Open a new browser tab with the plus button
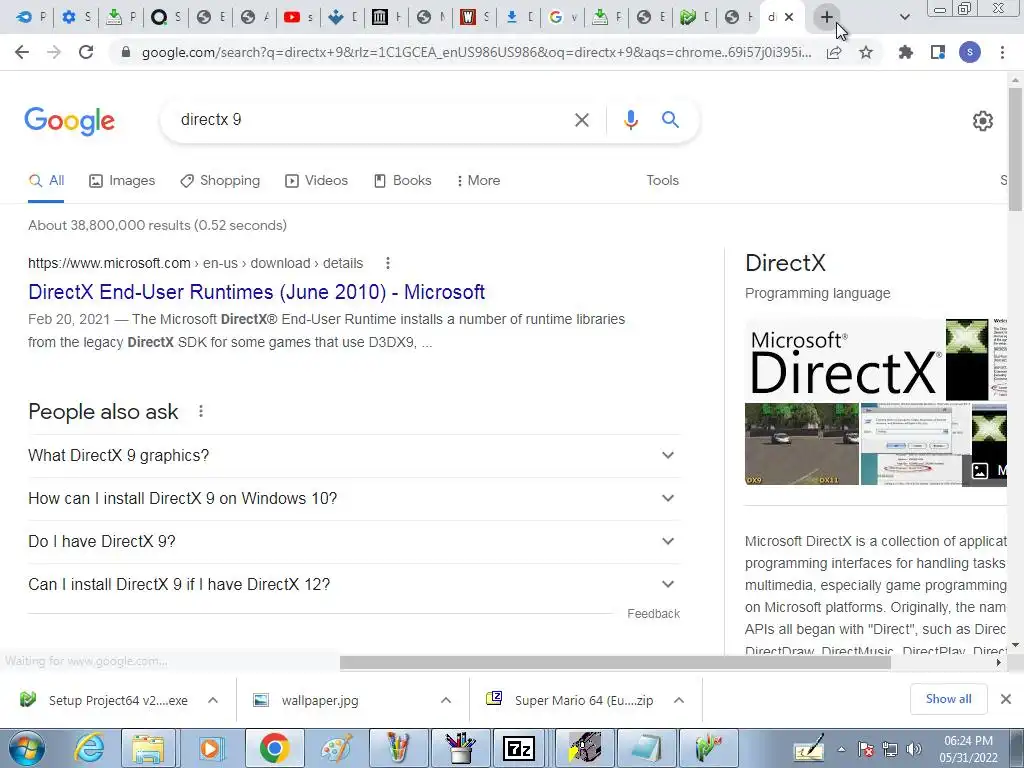 tap(826, 17)
